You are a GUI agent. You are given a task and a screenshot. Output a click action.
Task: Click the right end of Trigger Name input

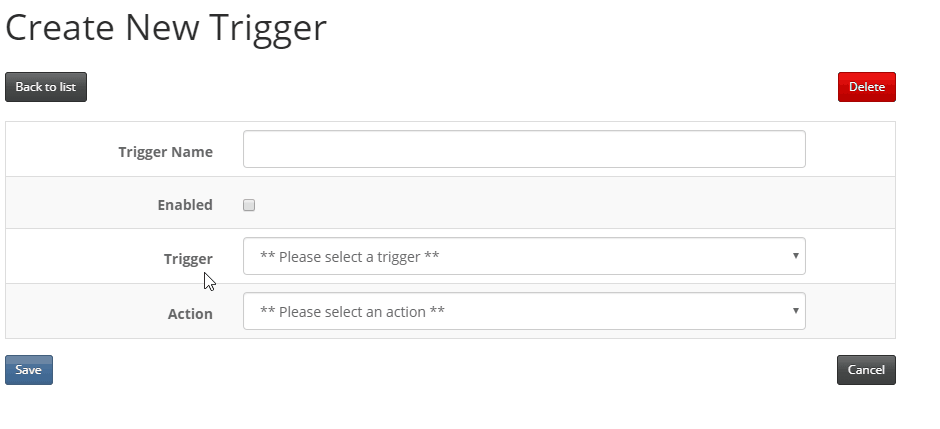coord(791,149)
